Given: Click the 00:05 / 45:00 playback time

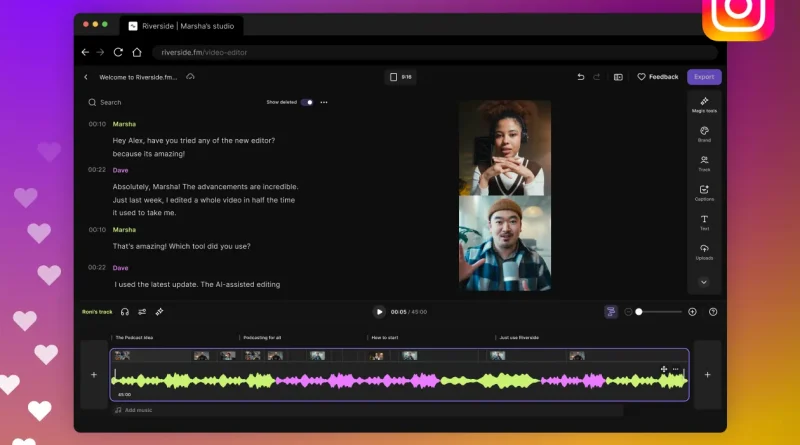Looking at the screenshot, I should [x=409, y=312].
